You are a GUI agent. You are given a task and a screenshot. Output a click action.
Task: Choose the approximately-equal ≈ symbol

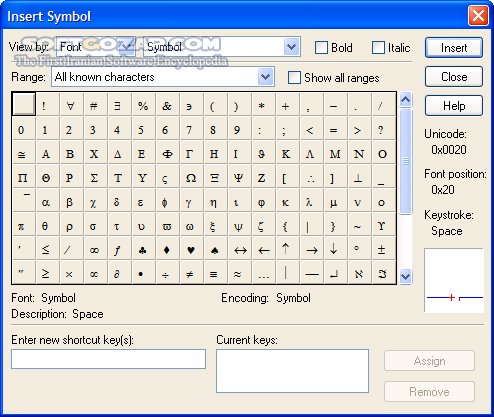[240, 272]
